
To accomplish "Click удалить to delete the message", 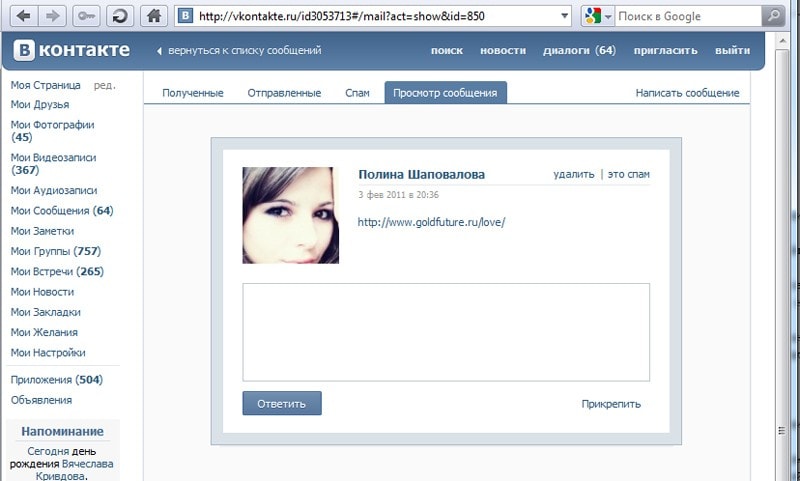I will point(573,174).
